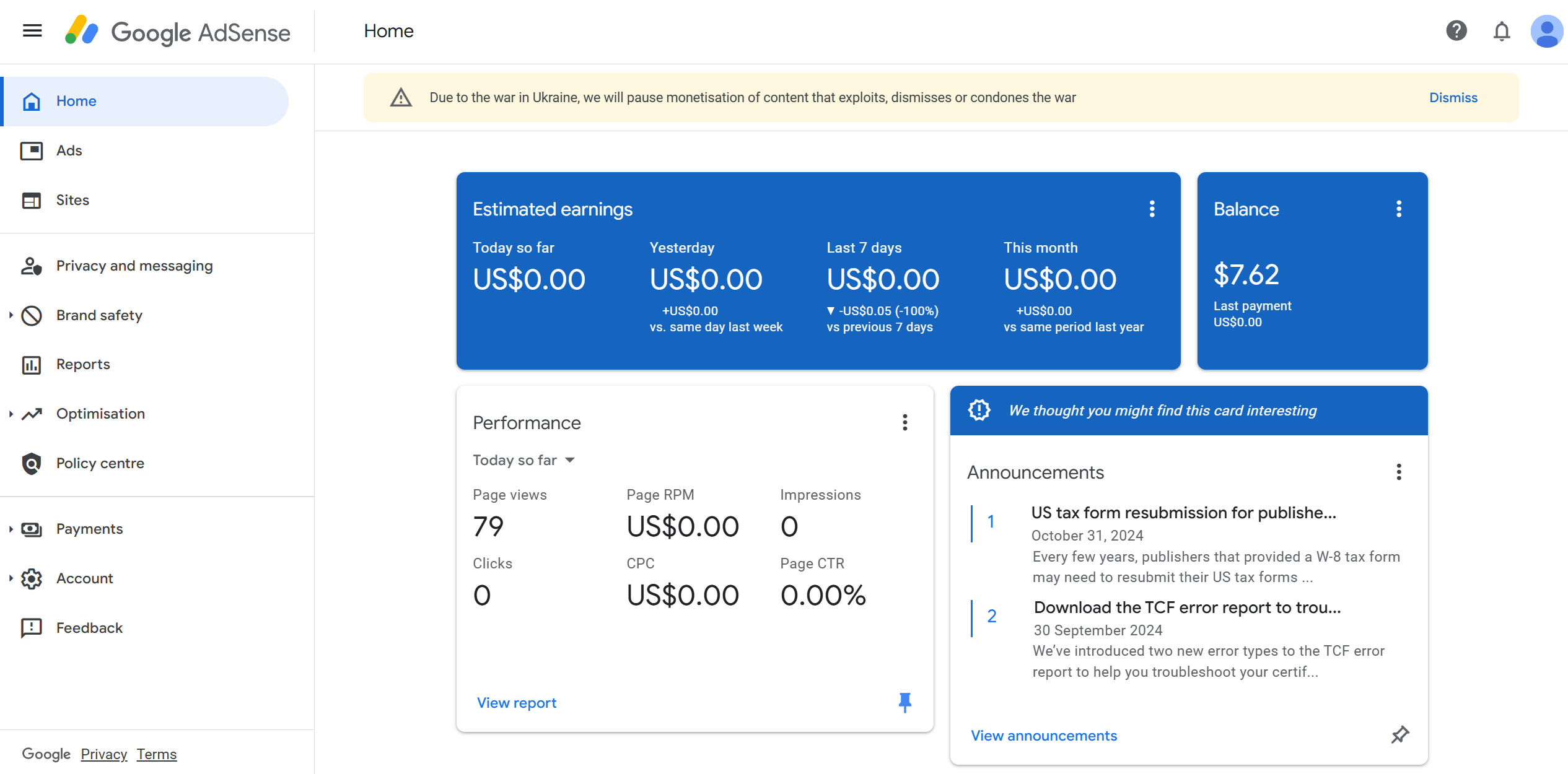Click the Privacy and messaging icon

32,266
